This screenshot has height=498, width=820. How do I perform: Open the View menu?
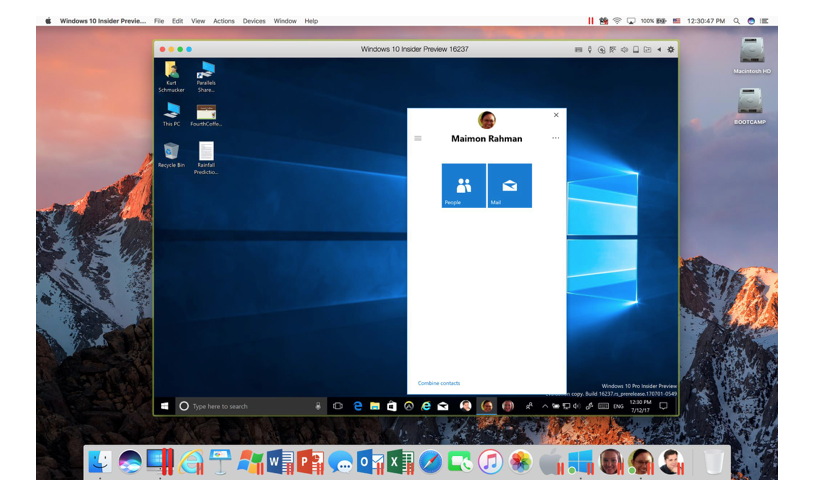pos(198,21)
